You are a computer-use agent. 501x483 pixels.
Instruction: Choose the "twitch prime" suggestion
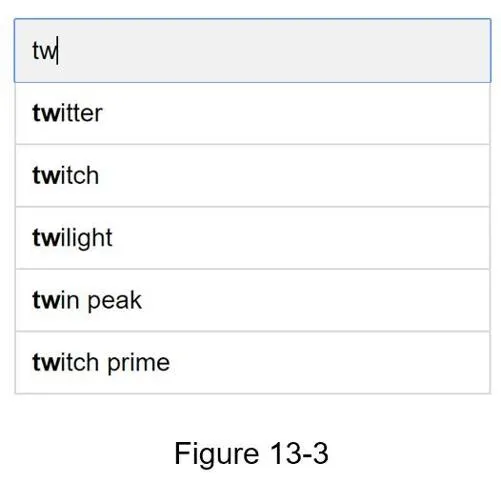tap(252, 363)
